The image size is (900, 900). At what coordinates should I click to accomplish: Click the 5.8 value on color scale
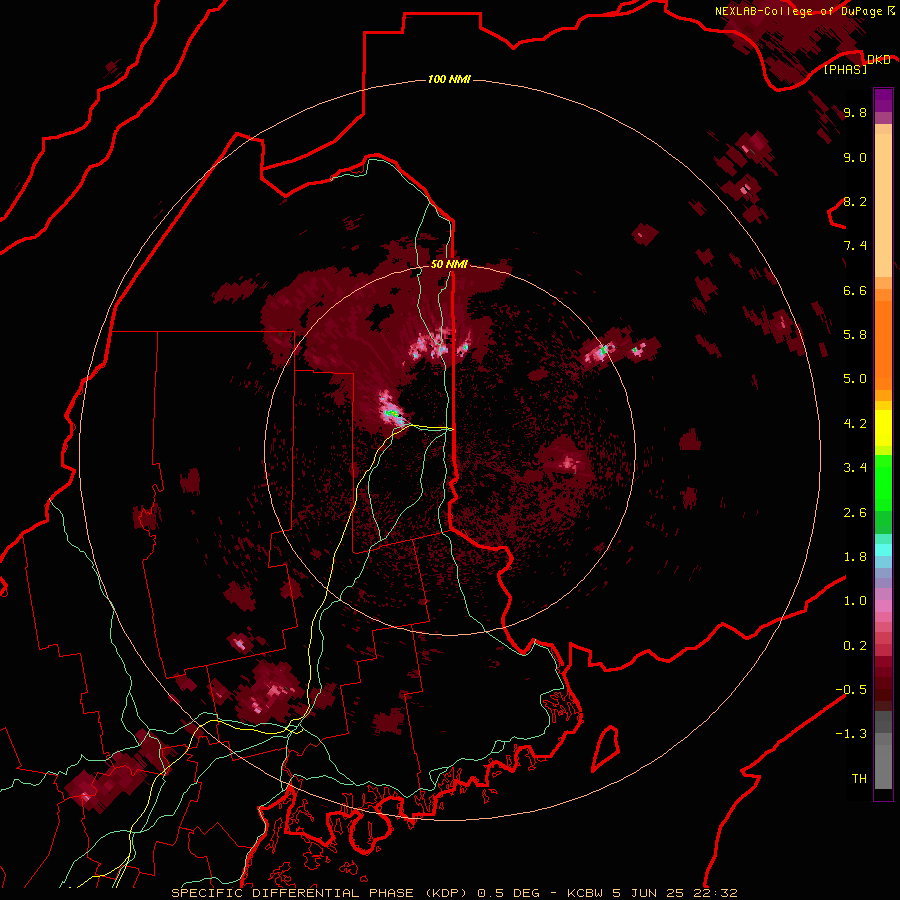855,335
